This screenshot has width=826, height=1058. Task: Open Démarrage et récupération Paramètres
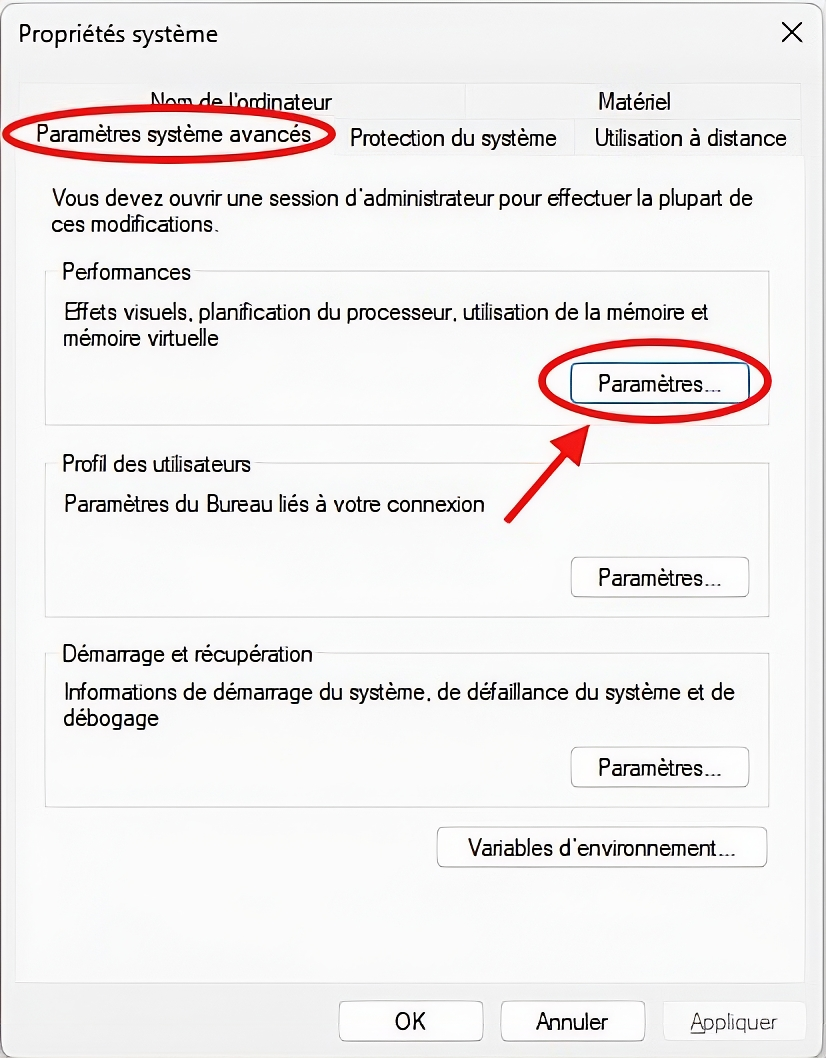coord(659,767)
